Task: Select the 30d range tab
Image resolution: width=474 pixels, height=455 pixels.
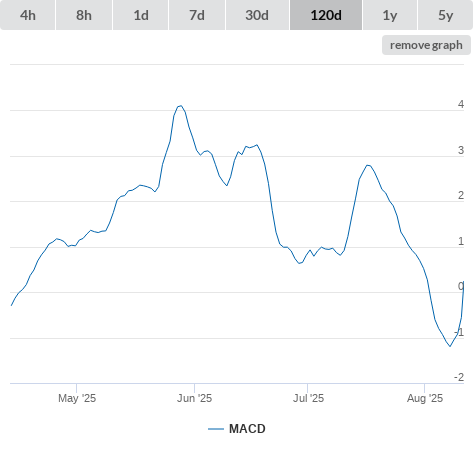Action: tap(257, 15)
